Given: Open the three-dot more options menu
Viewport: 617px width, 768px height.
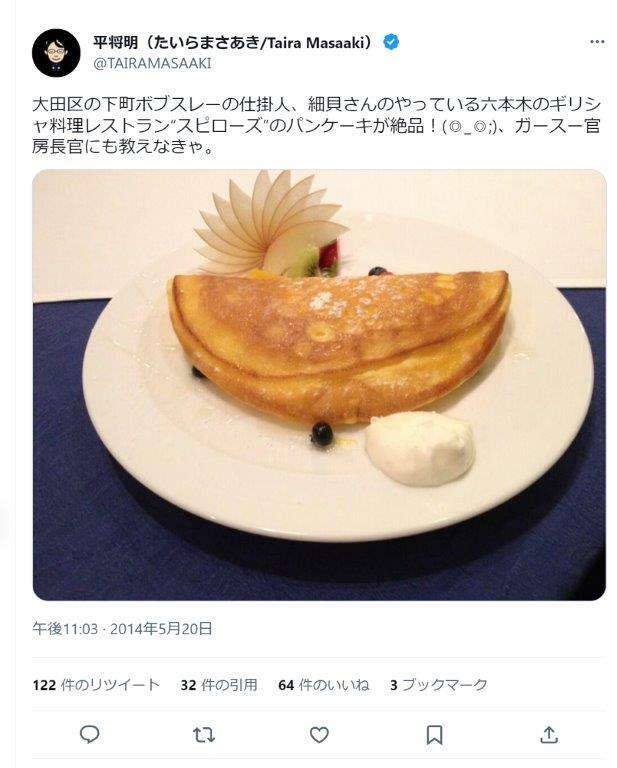Looking at the screenshot, I should tap(597, 42).
